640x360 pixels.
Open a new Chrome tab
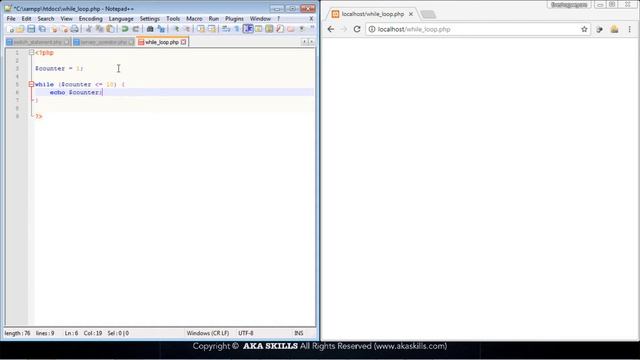pyautogui.click(x=428, y=14)
